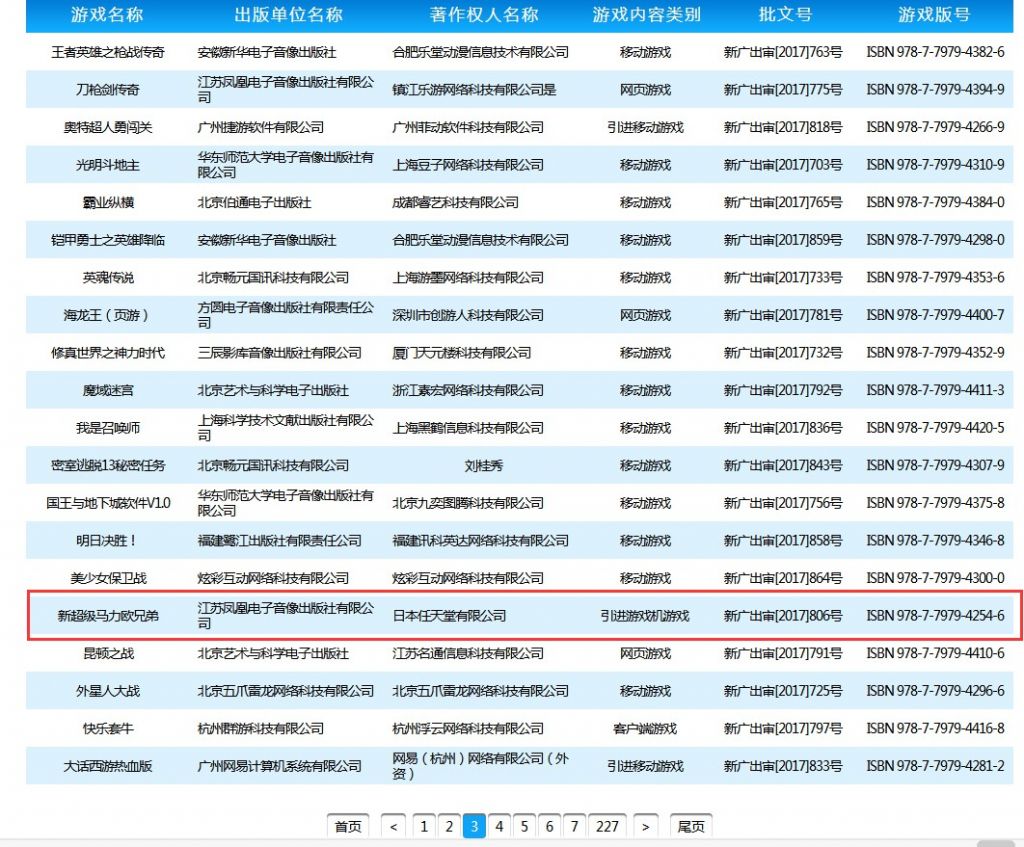The height and width of the screenshot is (847, 1024).
Task: Click approval number 新广出审[2017]725号
Action: pos(783,691)
